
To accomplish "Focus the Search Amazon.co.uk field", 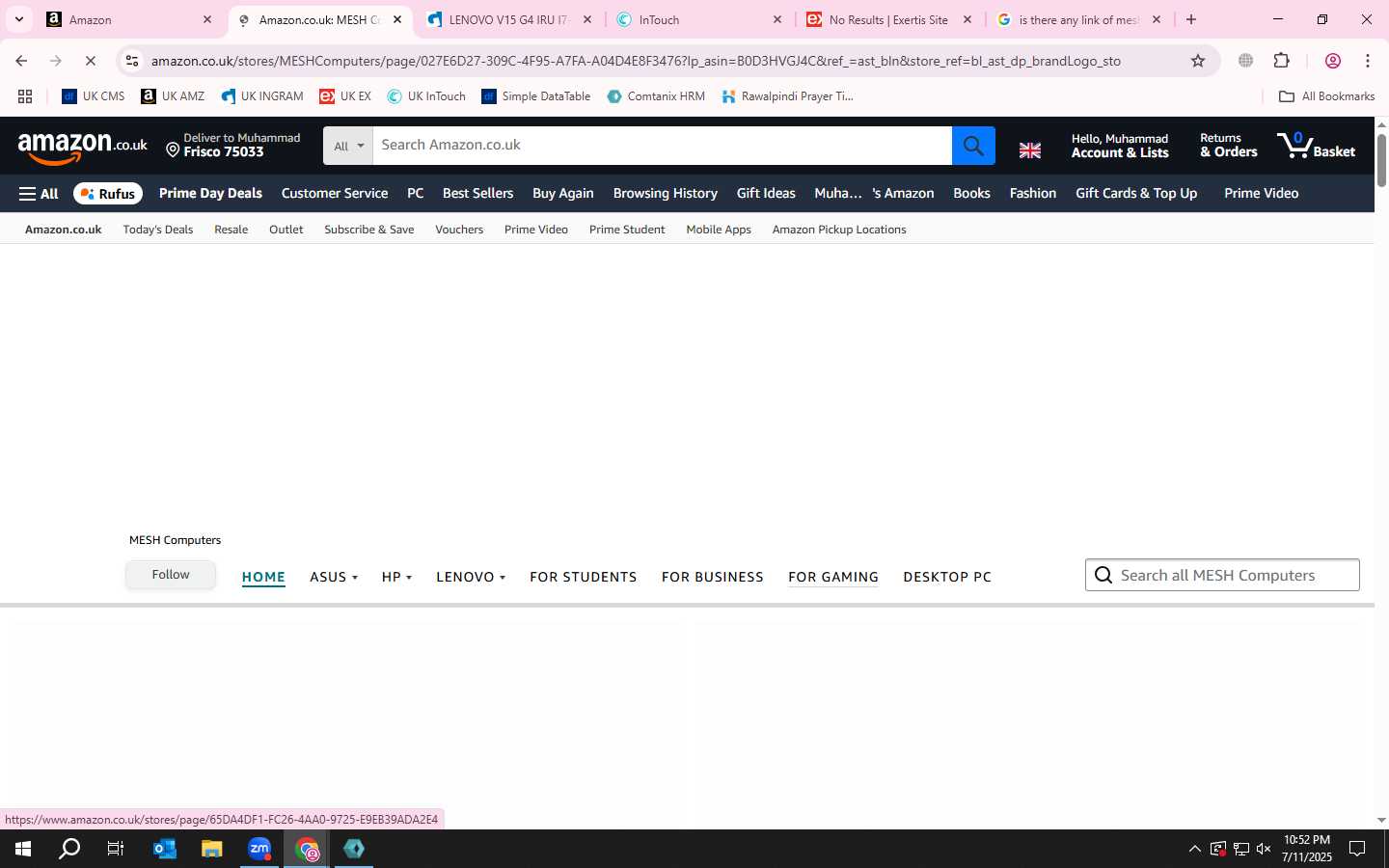I will [x=663, y=146].
